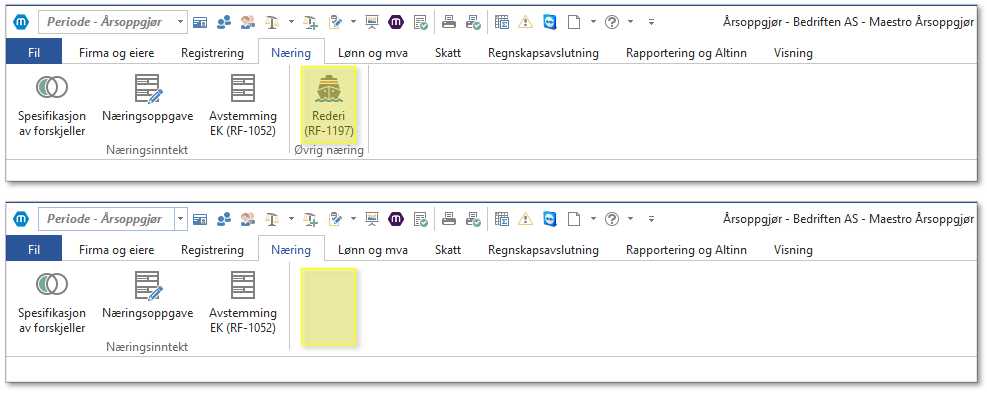Click calculation table icon in lower toolbar

502,219
